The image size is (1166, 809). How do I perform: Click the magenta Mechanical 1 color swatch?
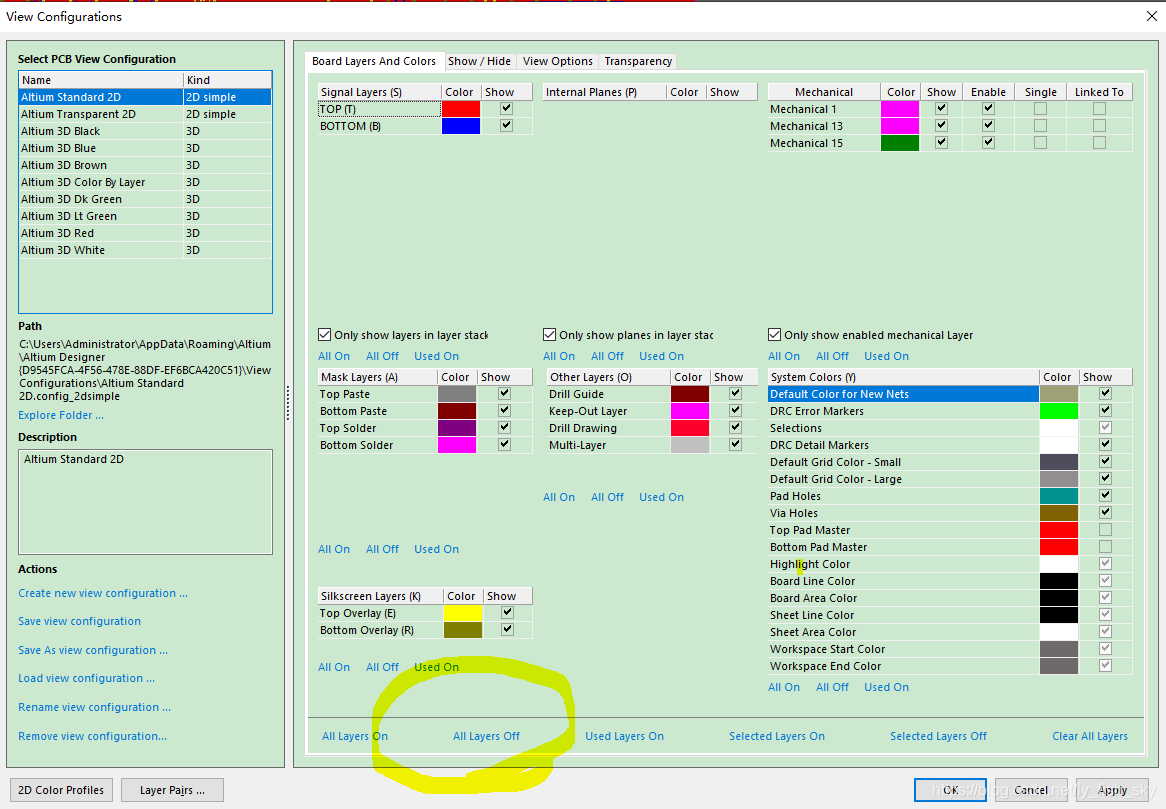[900, 109]
